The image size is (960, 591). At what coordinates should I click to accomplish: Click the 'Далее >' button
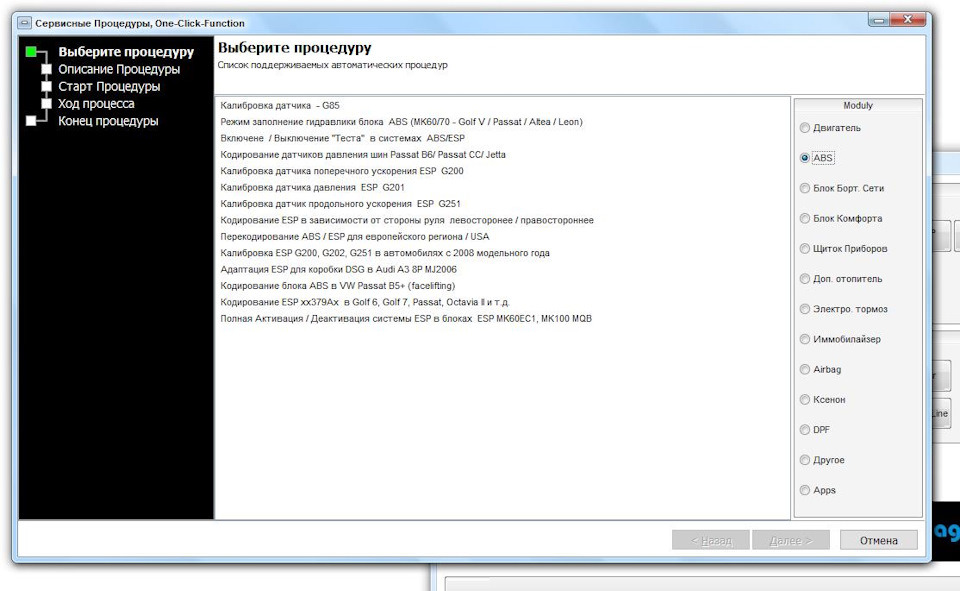pos(790,541)
